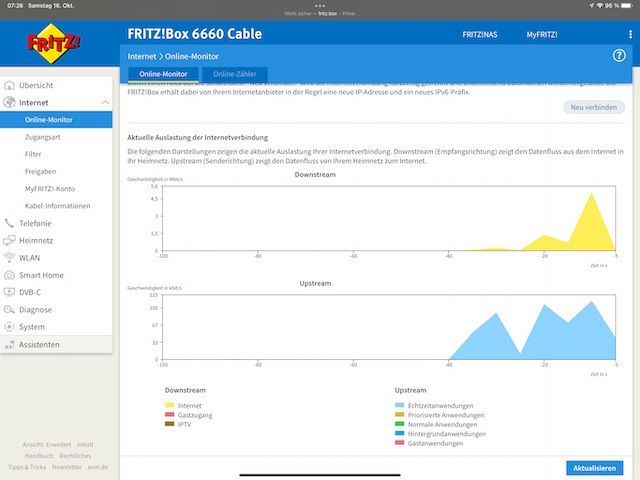Viewport: 640px width, 480px height.
Task: Click the Smart Home icon
Action: (9, 275)
